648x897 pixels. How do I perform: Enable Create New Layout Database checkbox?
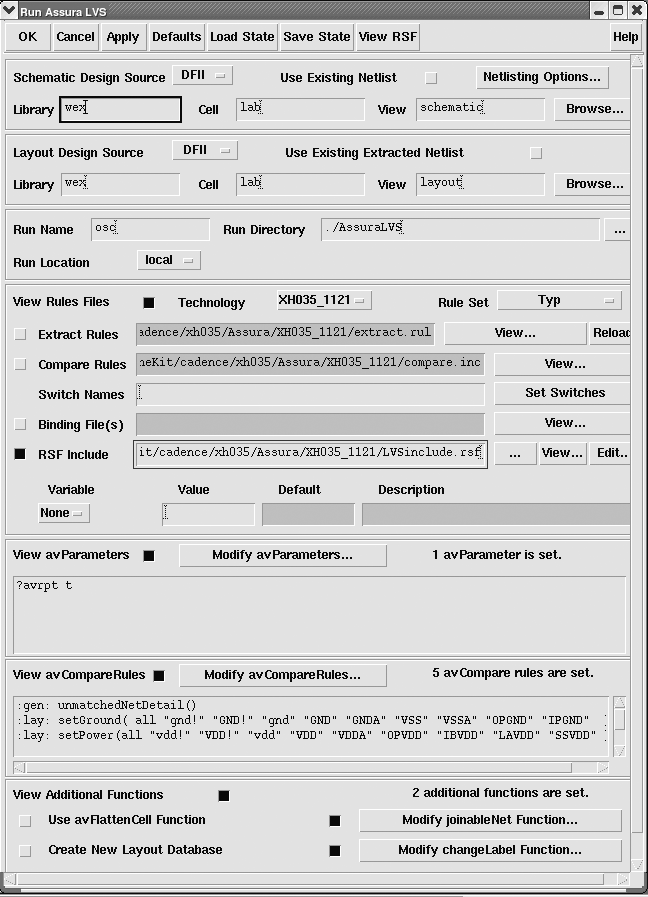[x=25, y=851]
